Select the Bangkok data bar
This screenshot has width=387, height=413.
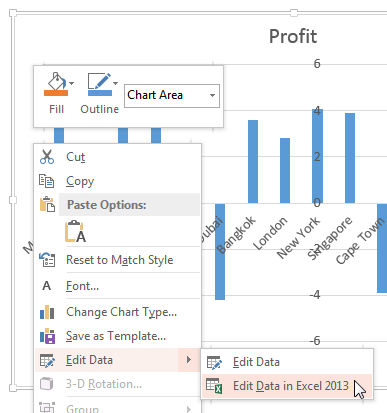[253, 162]
